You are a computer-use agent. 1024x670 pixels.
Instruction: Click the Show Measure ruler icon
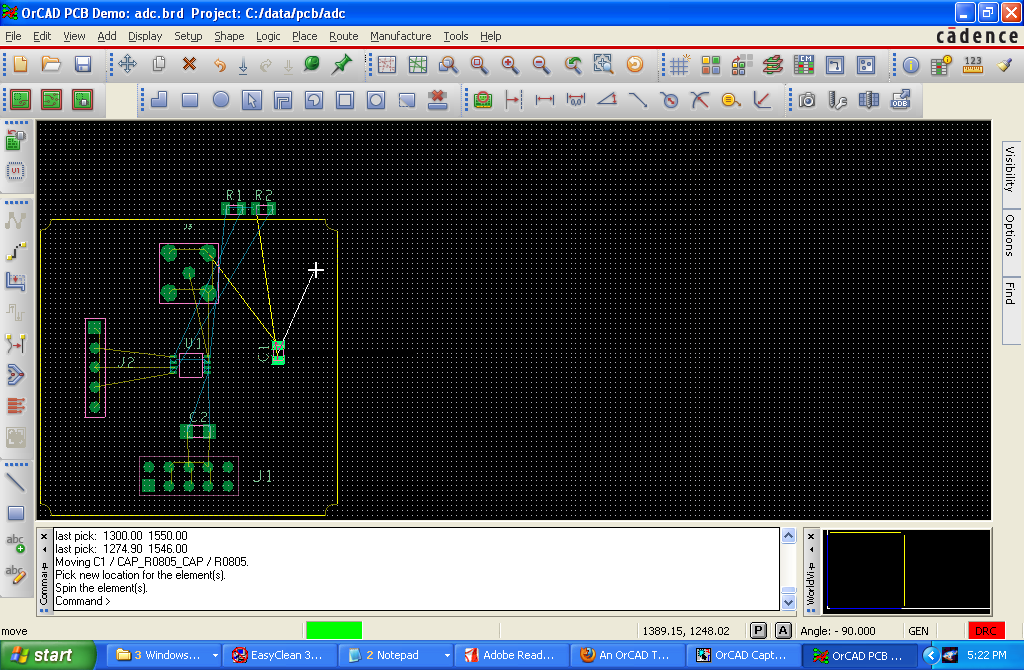(x=972, y=65)
